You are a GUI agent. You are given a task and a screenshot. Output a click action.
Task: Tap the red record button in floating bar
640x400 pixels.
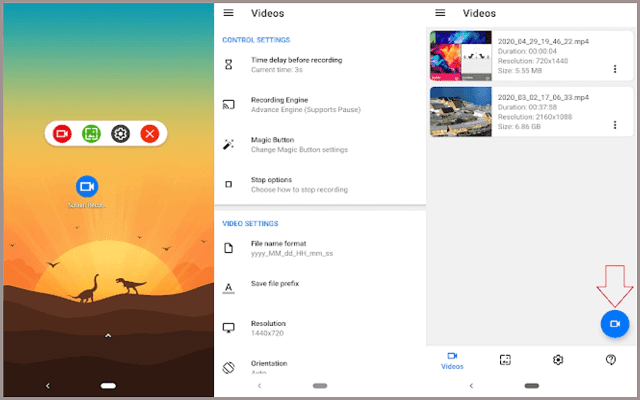click(x=62, y=134)
